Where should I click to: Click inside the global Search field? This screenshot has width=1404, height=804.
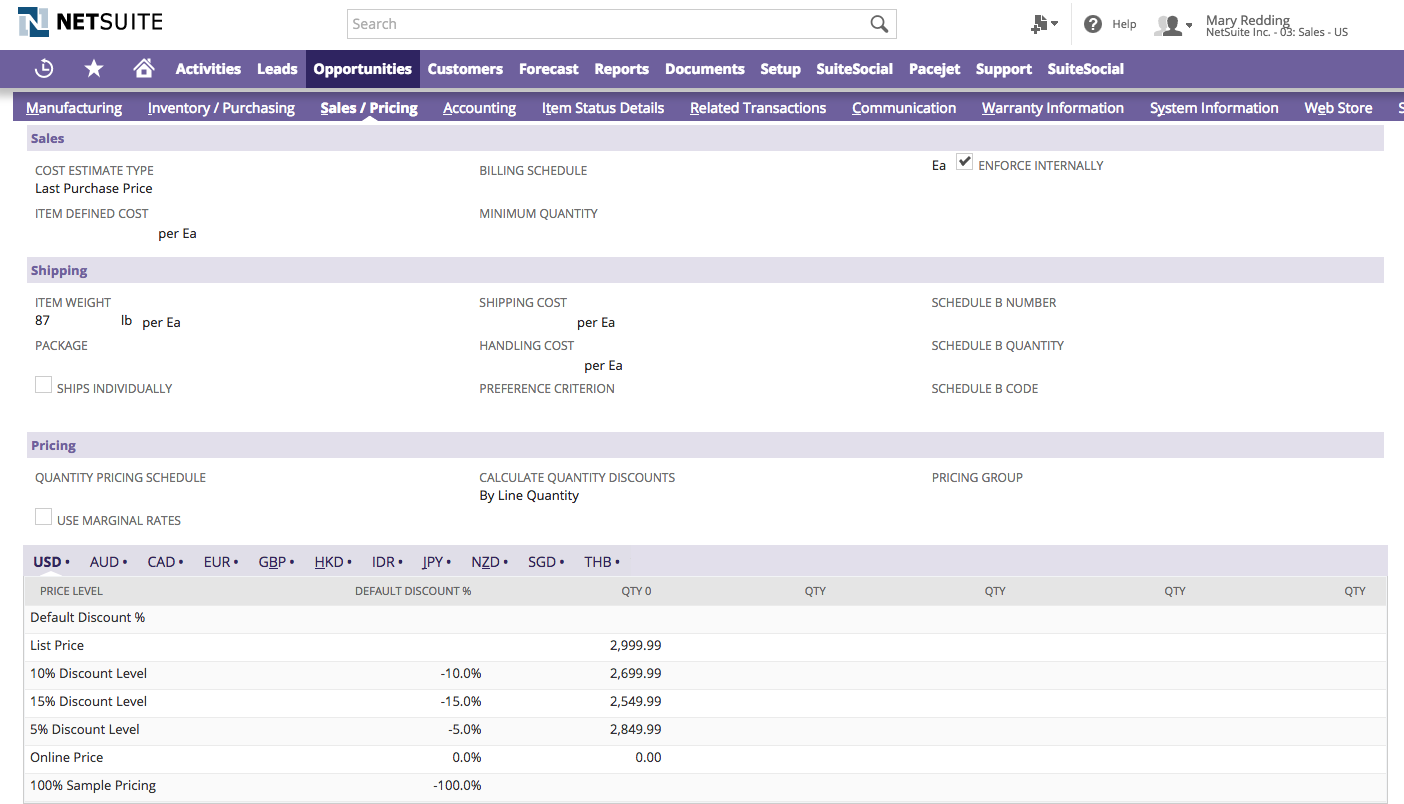pyautogui.click(x=600, y=23)
